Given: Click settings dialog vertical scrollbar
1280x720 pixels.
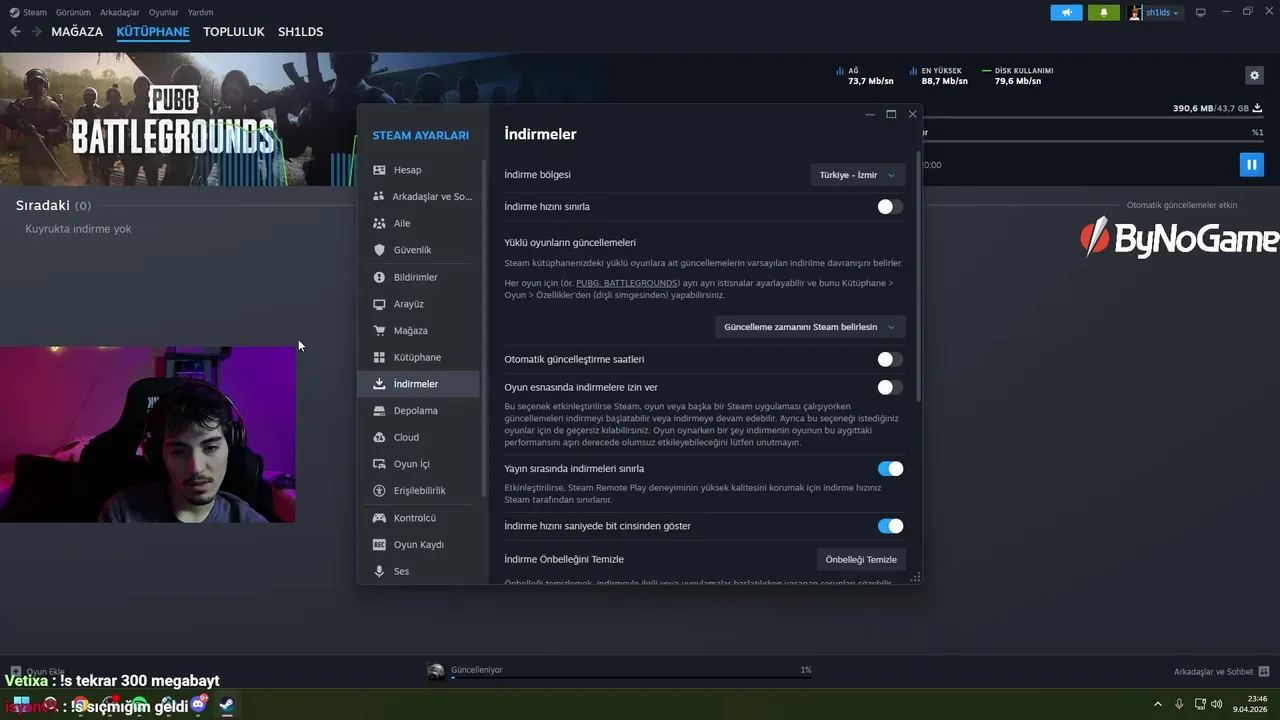Looking at the screenshot, I should [x=918, y=277].
